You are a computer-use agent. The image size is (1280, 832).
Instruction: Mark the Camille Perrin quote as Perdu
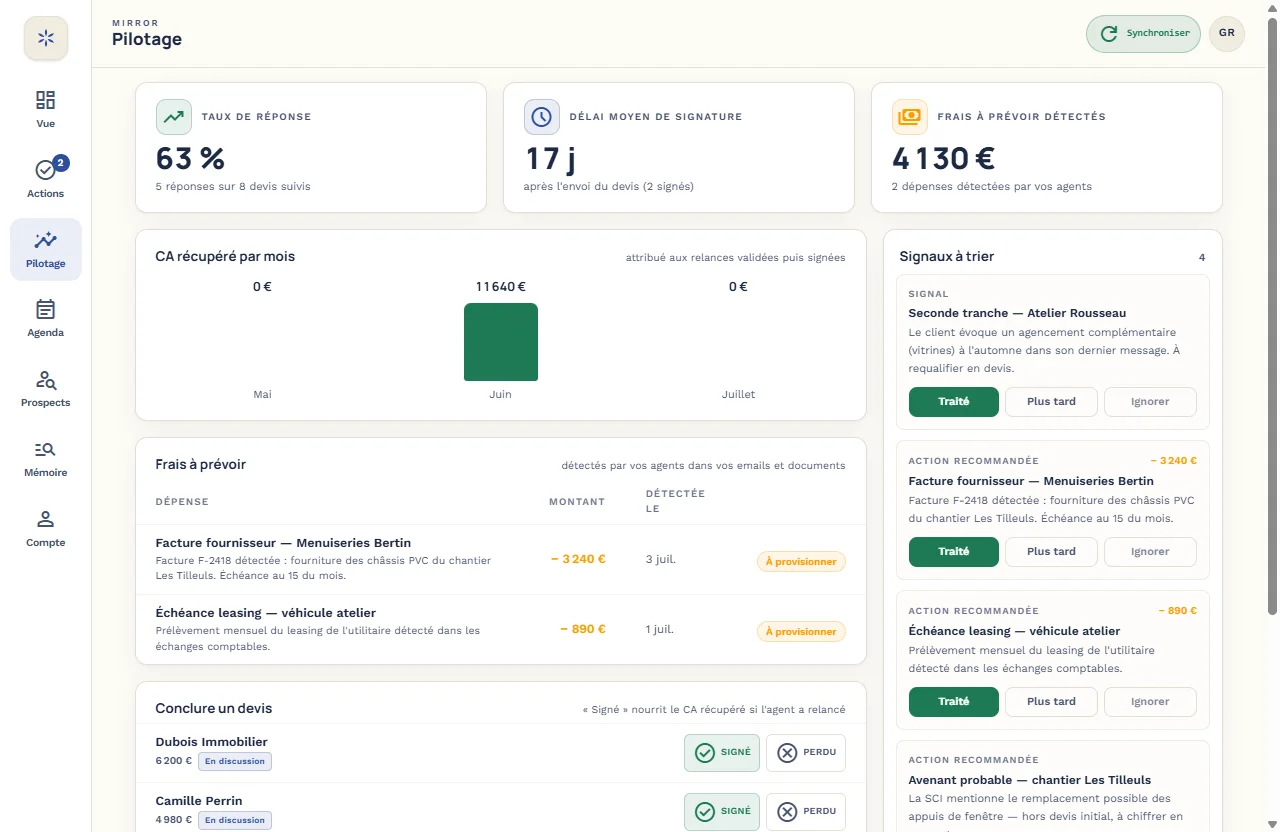pos(806,812)
